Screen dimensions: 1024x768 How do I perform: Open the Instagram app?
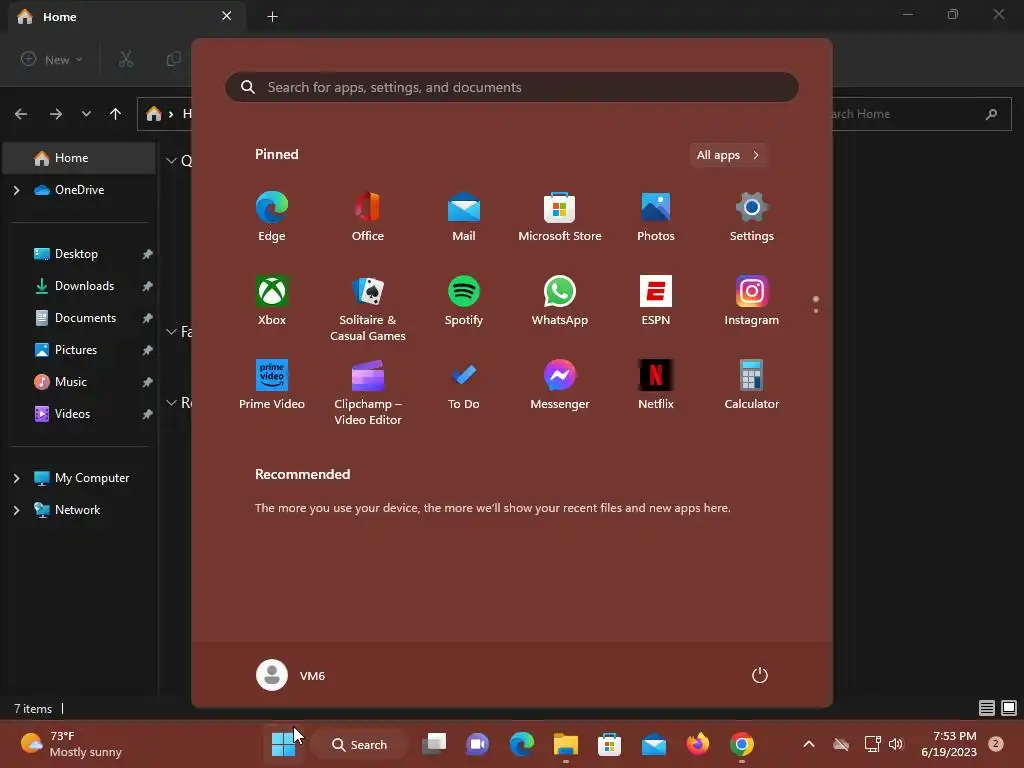(752, 300)
